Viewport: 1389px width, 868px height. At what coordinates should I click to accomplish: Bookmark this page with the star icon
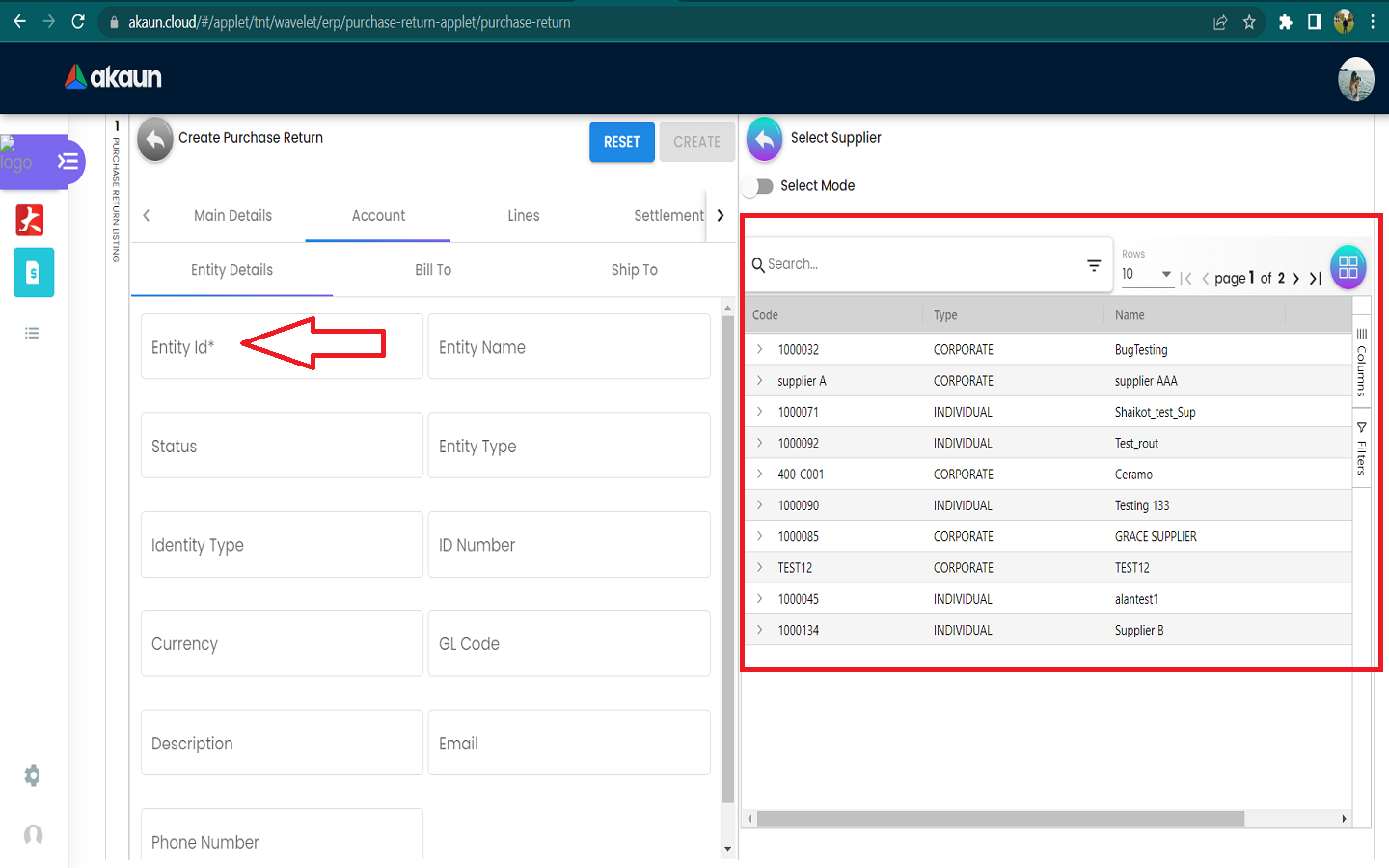pos(1249,22)
